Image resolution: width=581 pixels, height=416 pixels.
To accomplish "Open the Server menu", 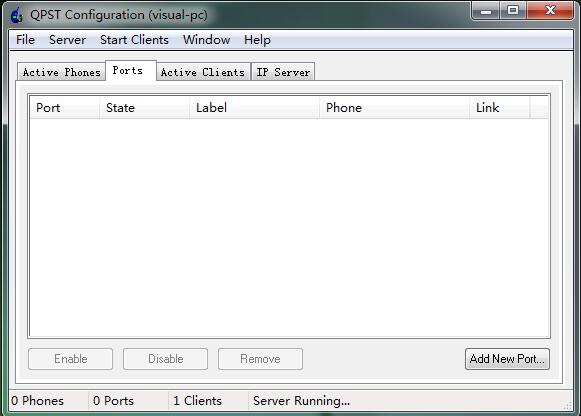I will point(67,40).
